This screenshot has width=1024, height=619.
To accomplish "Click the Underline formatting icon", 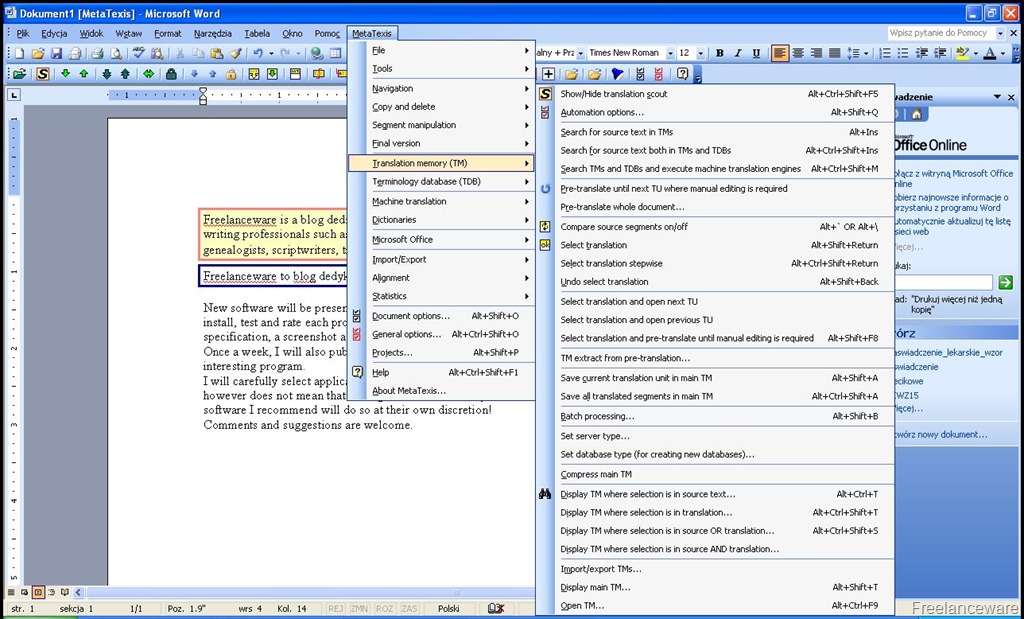I will 756,54.
